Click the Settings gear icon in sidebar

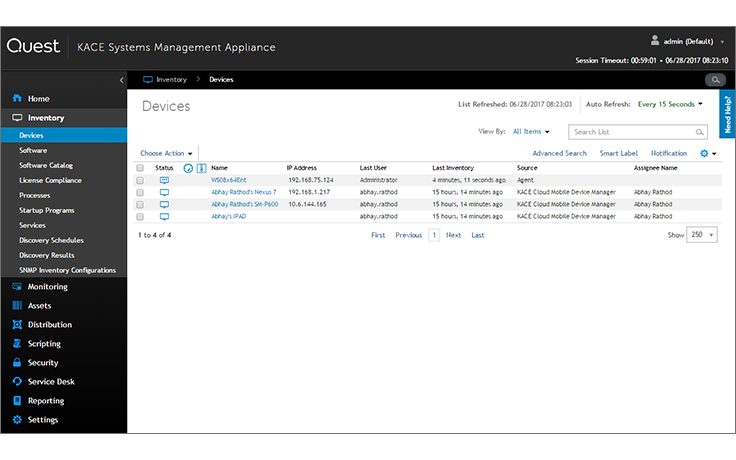pos(17,420)
